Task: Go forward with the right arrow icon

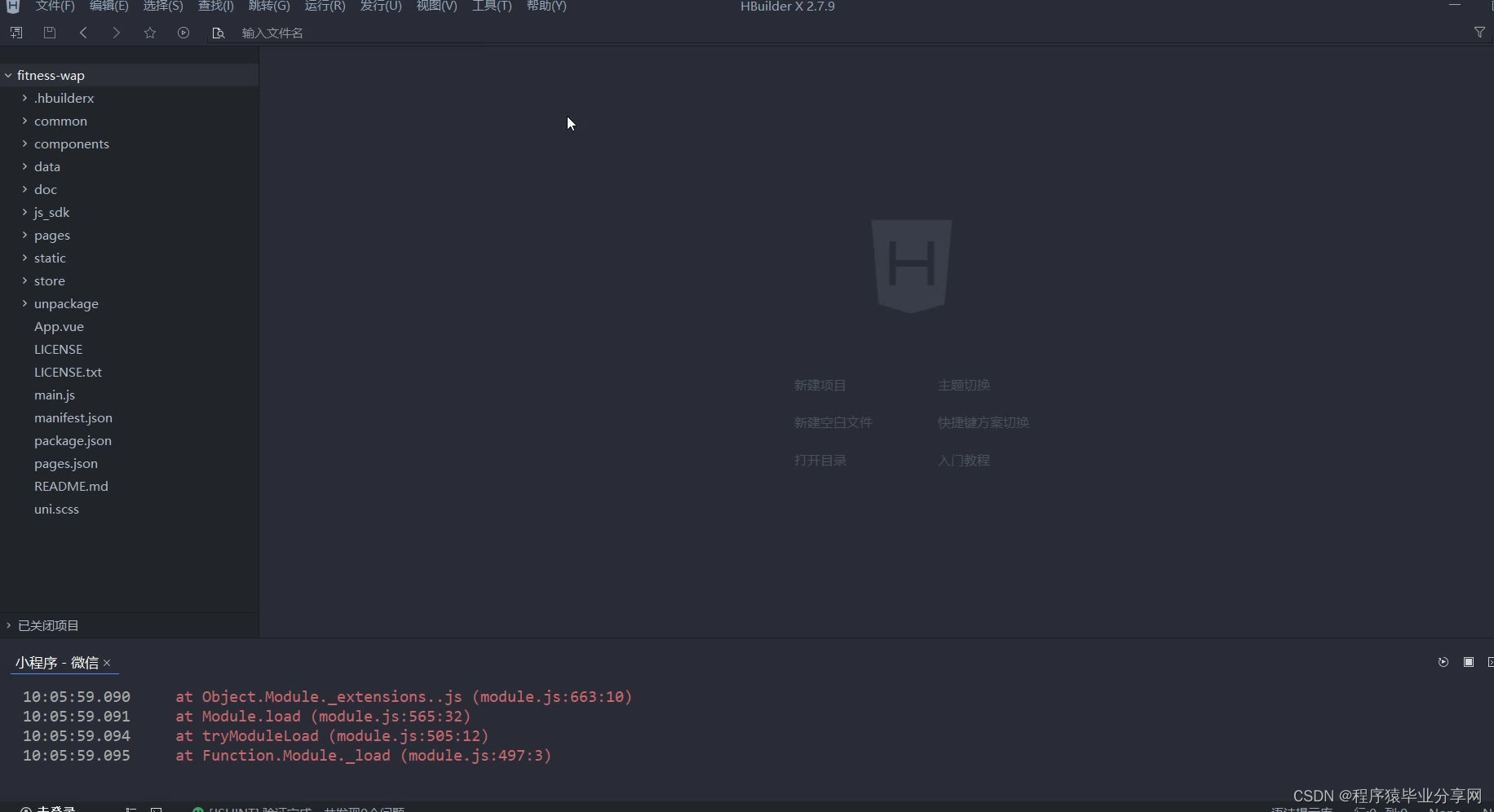Action: 117,33
